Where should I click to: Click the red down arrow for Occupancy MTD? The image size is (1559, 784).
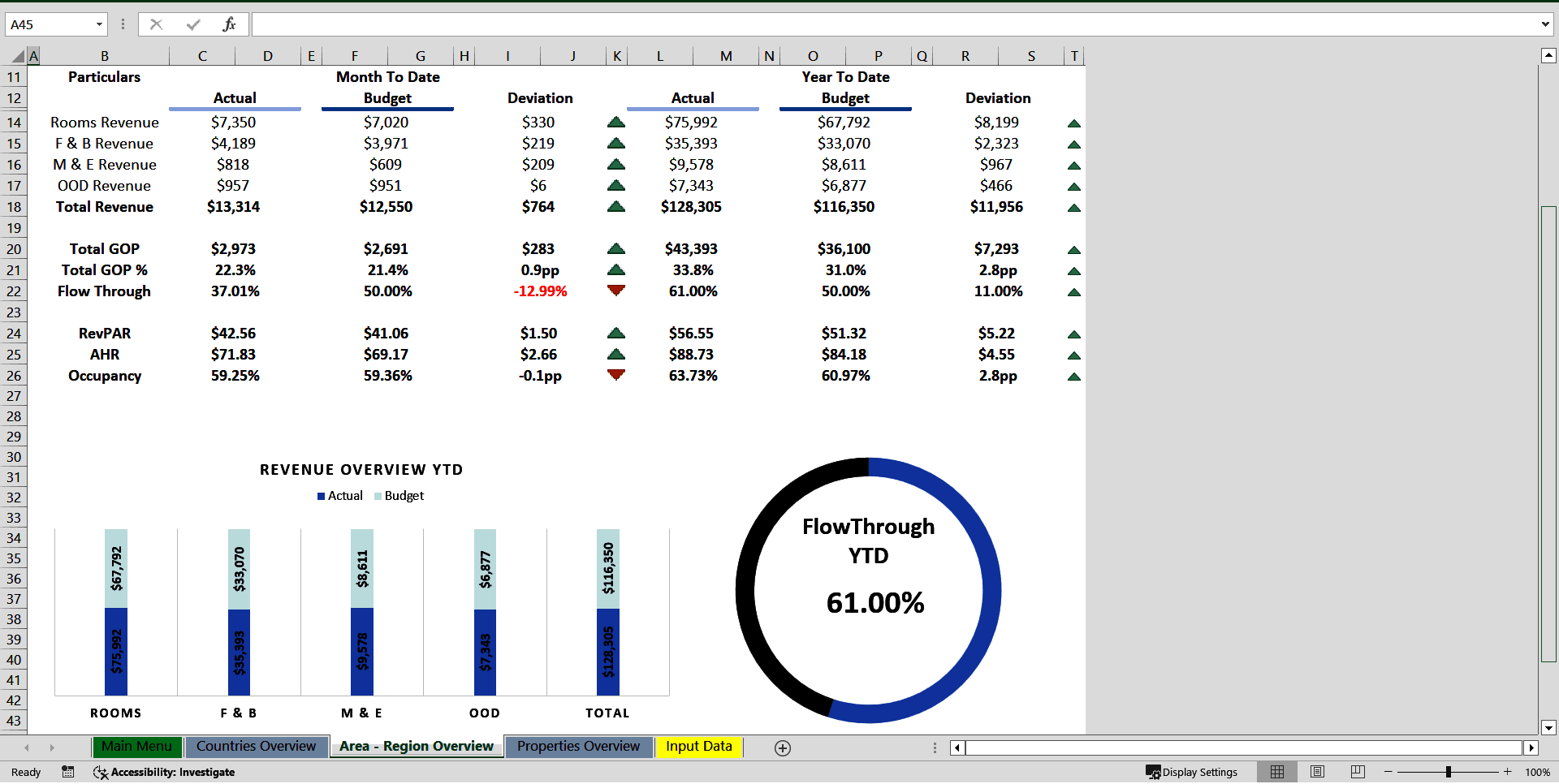616,375
